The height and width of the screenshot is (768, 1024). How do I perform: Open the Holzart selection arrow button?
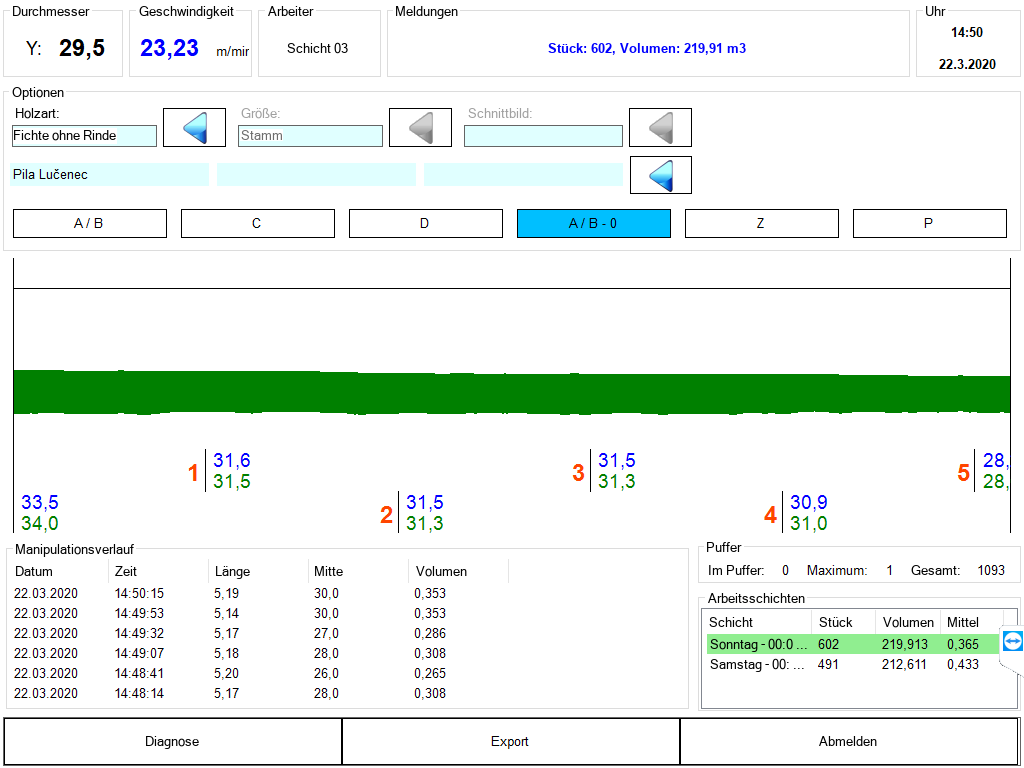click(x=195, y=127)
